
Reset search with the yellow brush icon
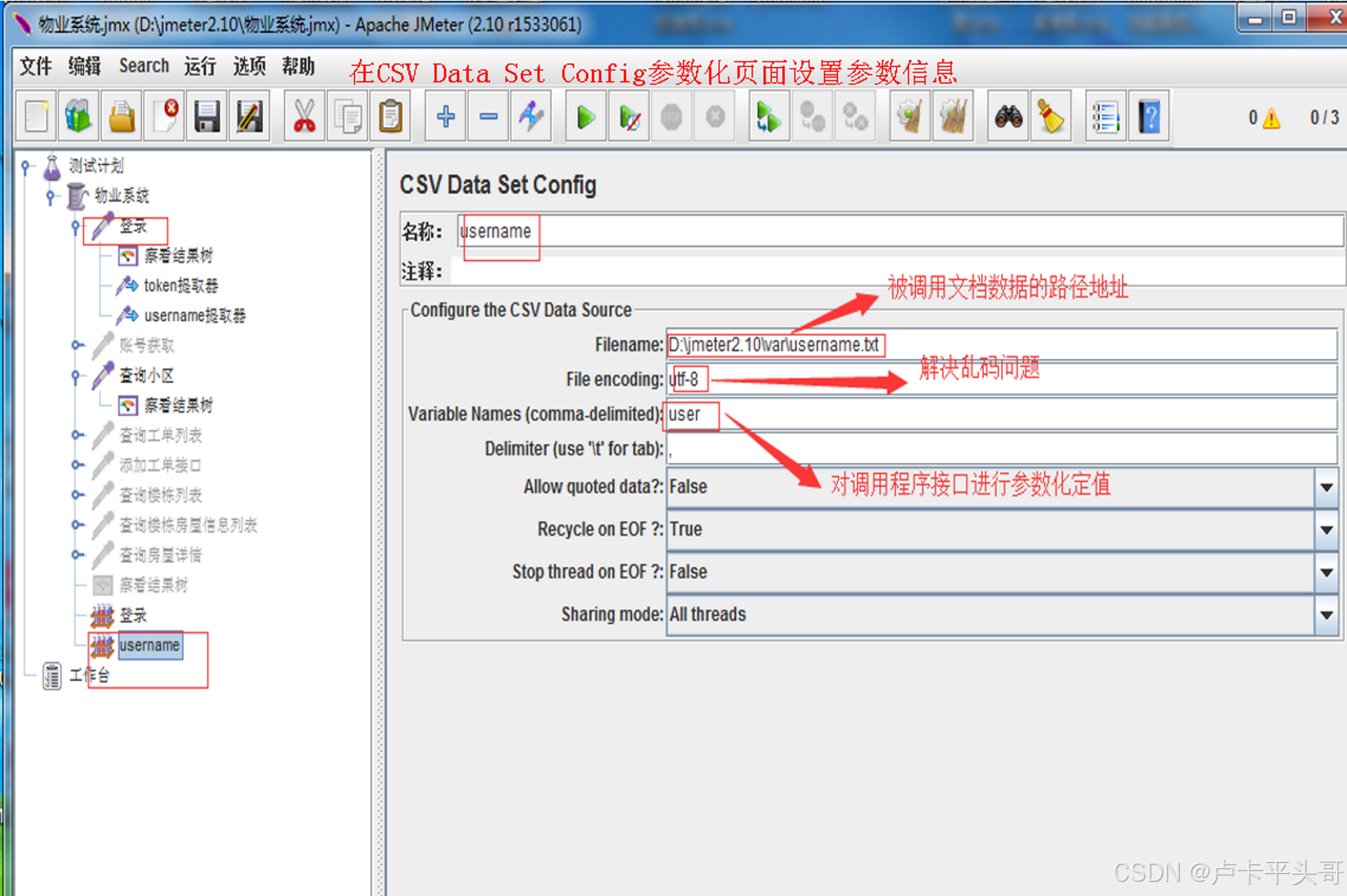point(1050,118)
